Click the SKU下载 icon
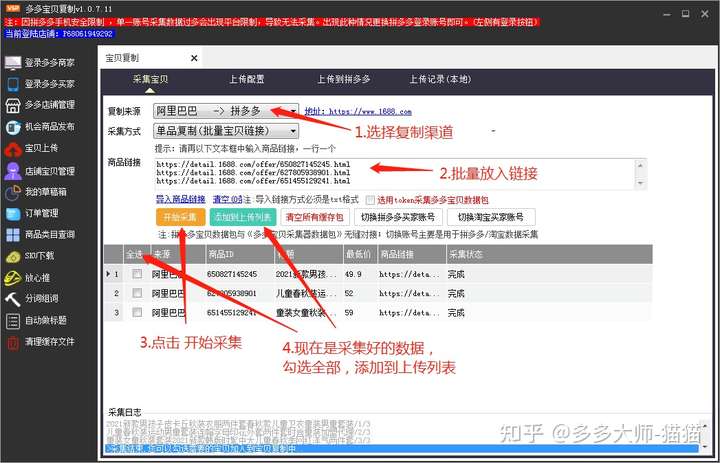720x463 pixels. click(x=13, y=256)
